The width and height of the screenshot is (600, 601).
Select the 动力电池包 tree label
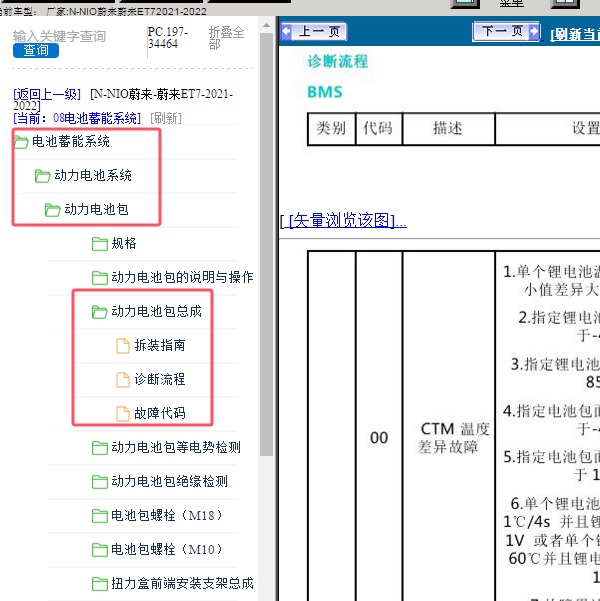tap(96, 209)
